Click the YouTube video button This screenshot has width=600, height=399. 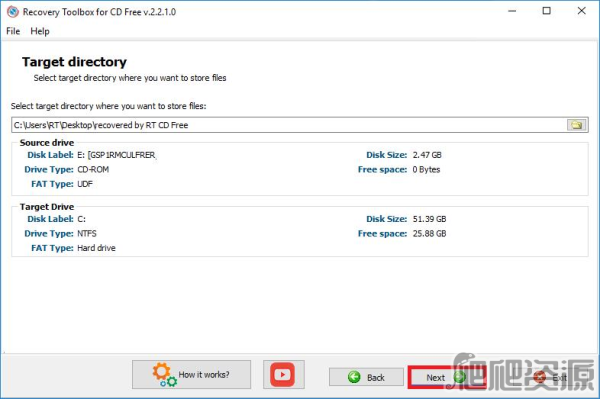click(284, 375)
